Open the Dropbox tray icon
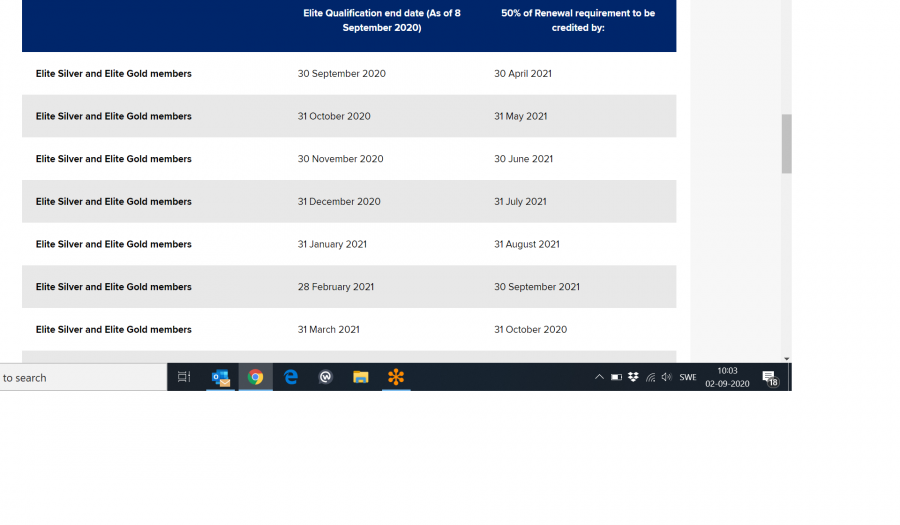The height and width of the screenshot is (525, 900). click(x=633, y=377)
